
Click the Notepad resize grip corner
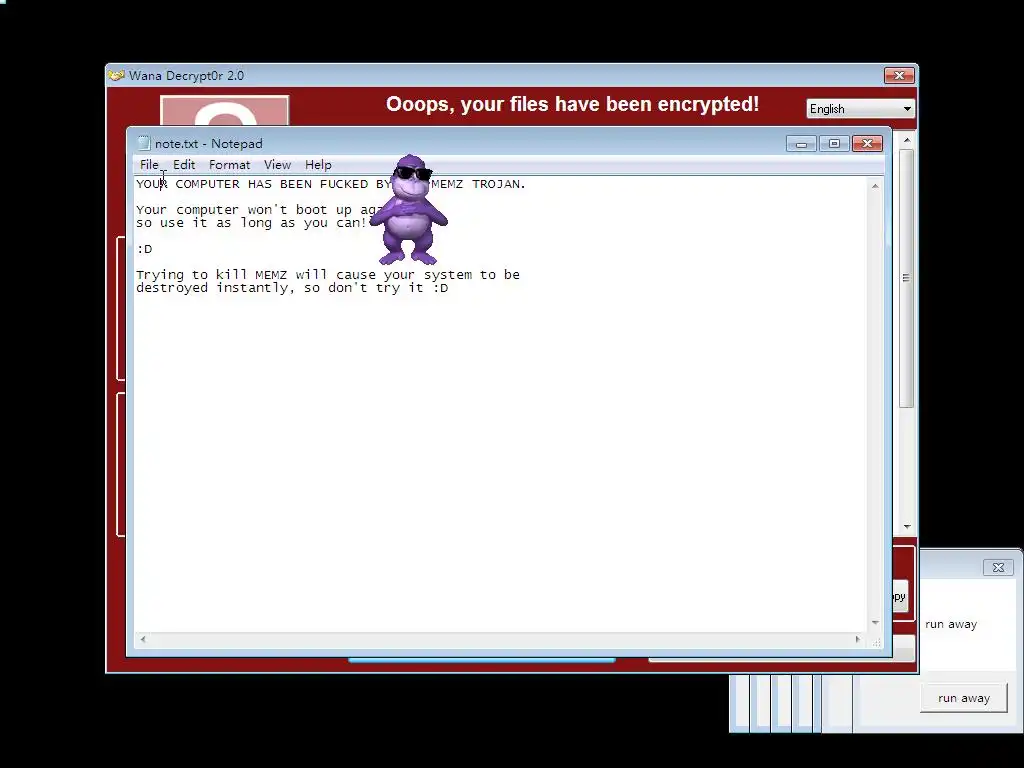tap(876, 642)
